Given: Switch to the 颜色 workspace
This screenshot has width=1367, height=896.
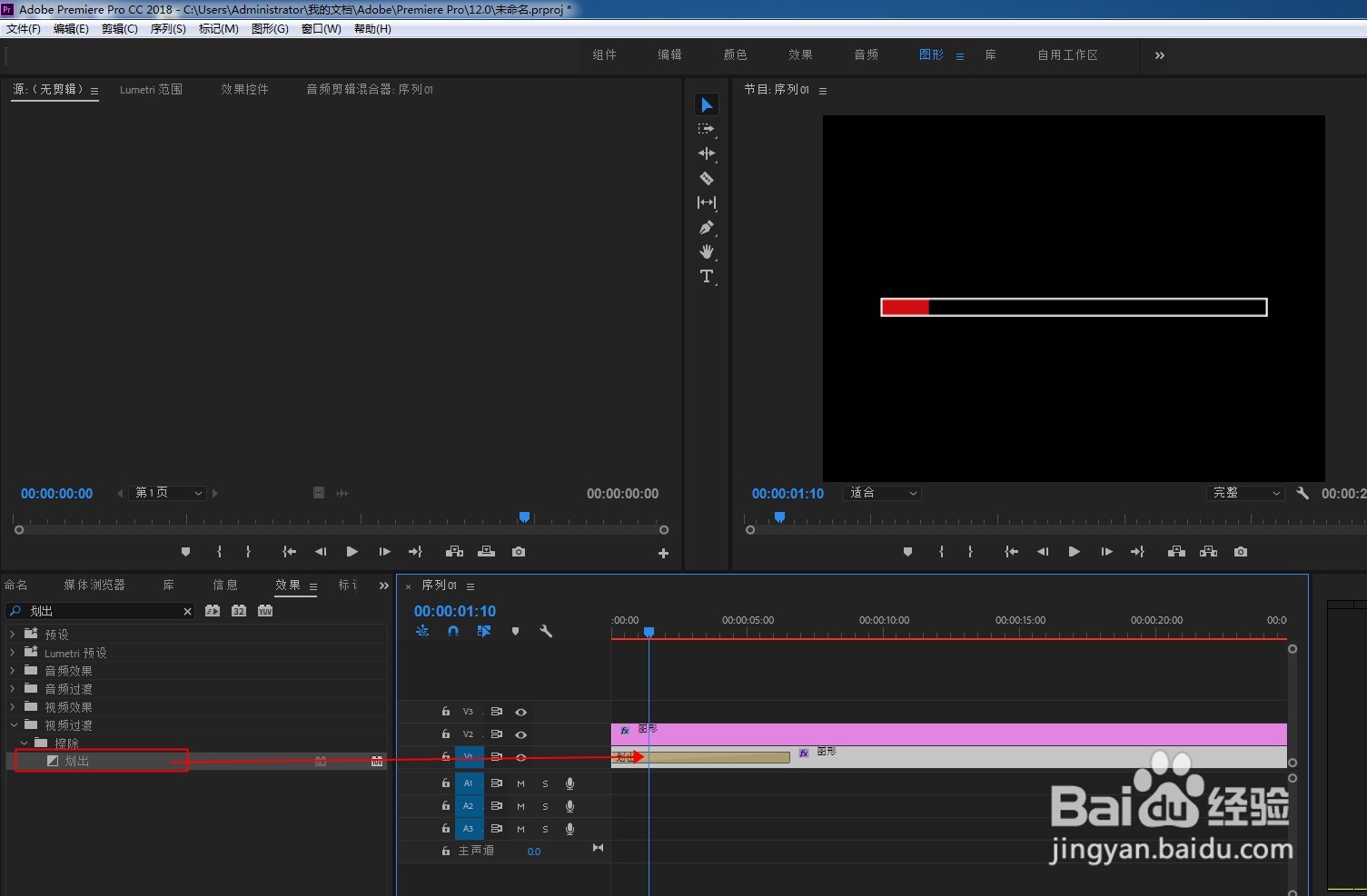Looking at the screenshot, I should pos(735,54).
